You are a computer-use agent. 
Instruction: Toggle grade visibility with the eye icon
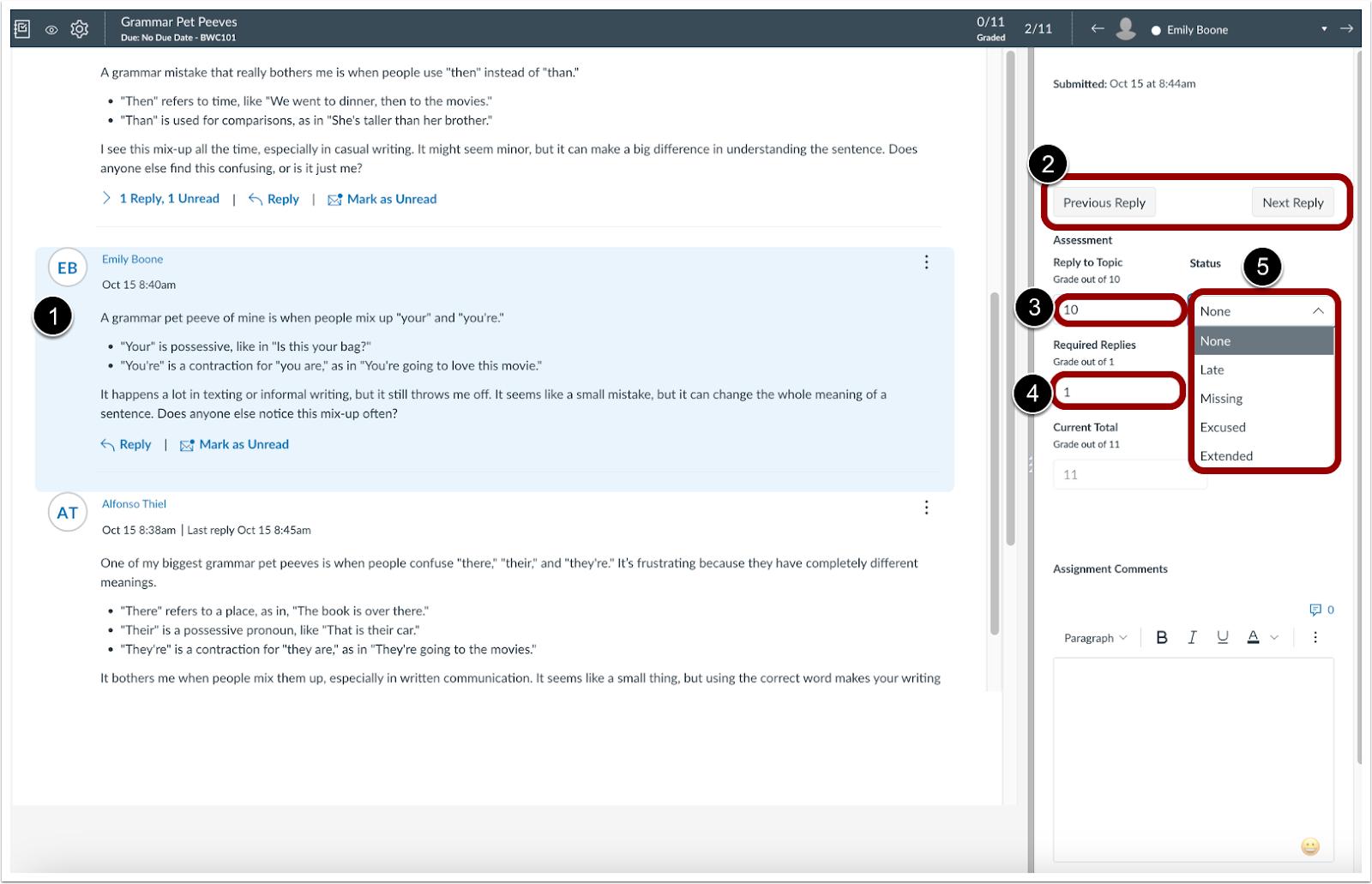click(x=51, y=28)
